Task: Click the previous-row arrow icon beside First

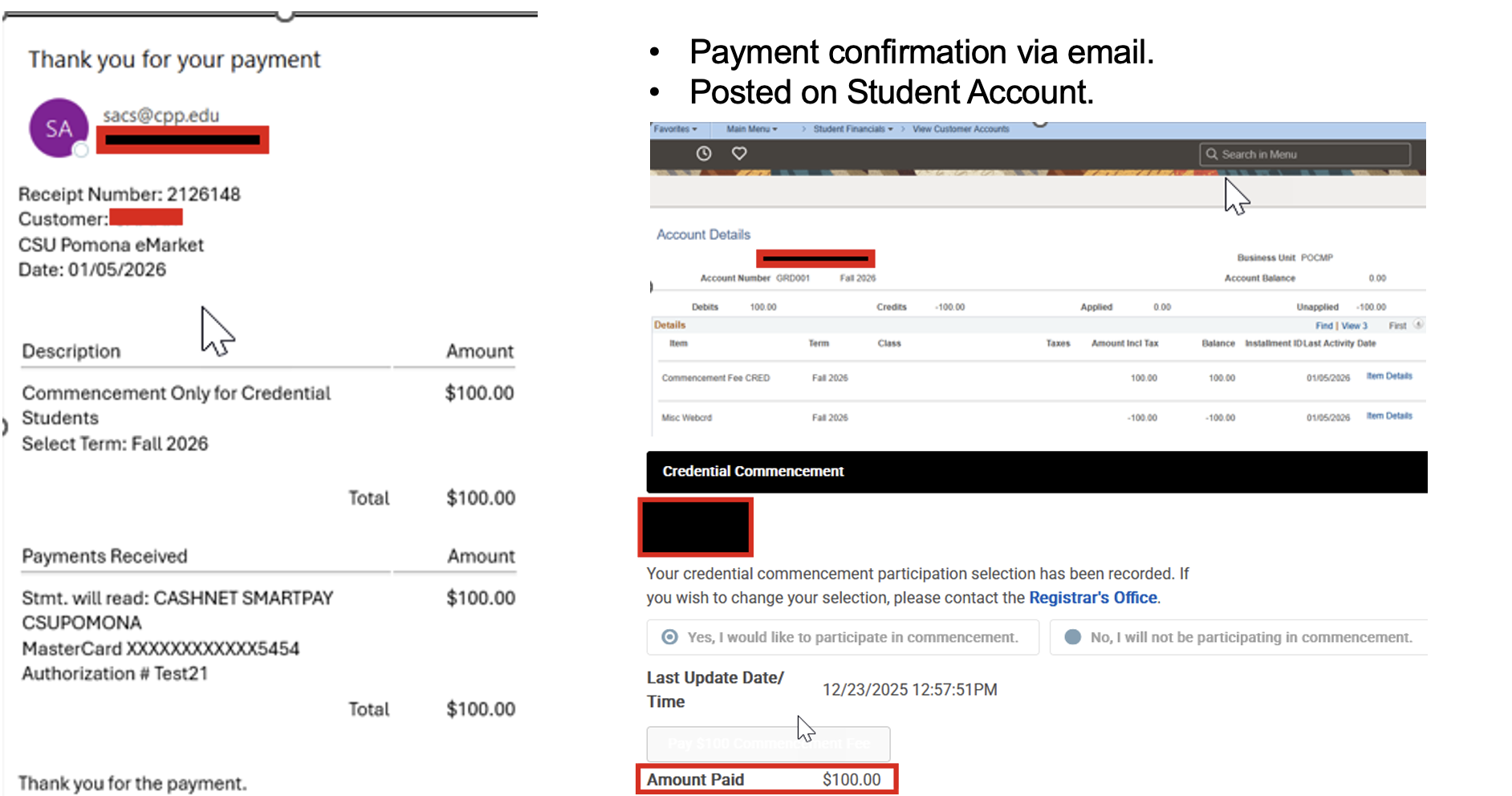Action: (1418, 325)
